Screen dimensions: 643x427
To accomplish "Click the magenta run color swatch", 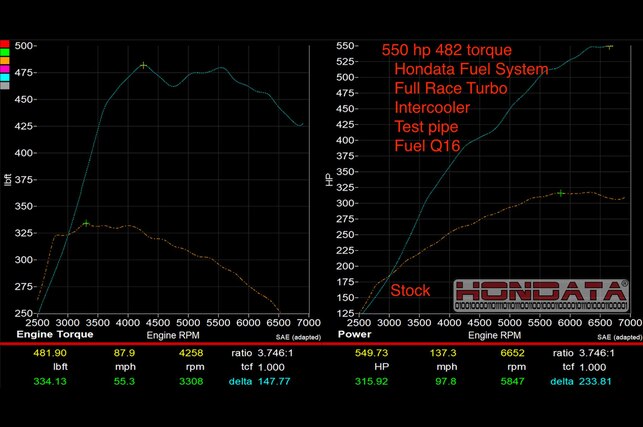I will (5, 69).
